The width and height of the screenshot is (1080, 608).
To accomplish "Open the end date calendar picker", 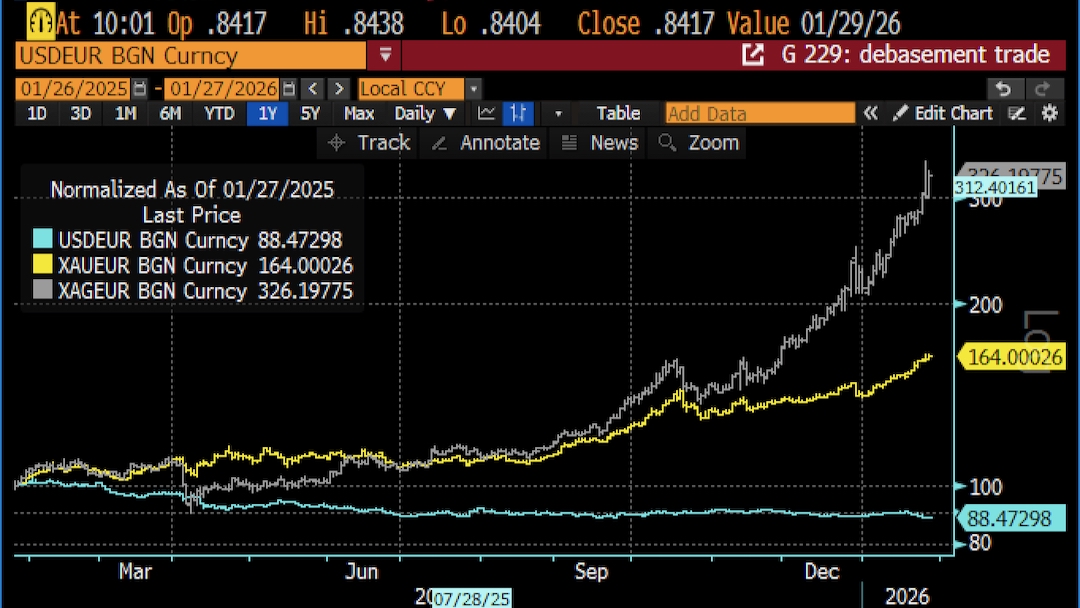I will pos(289,89).
